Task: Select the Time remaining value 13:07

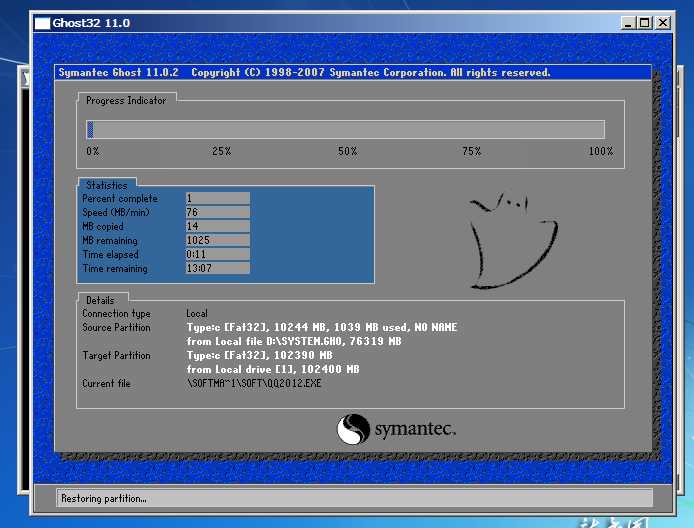Action: [x=218, y=268]
